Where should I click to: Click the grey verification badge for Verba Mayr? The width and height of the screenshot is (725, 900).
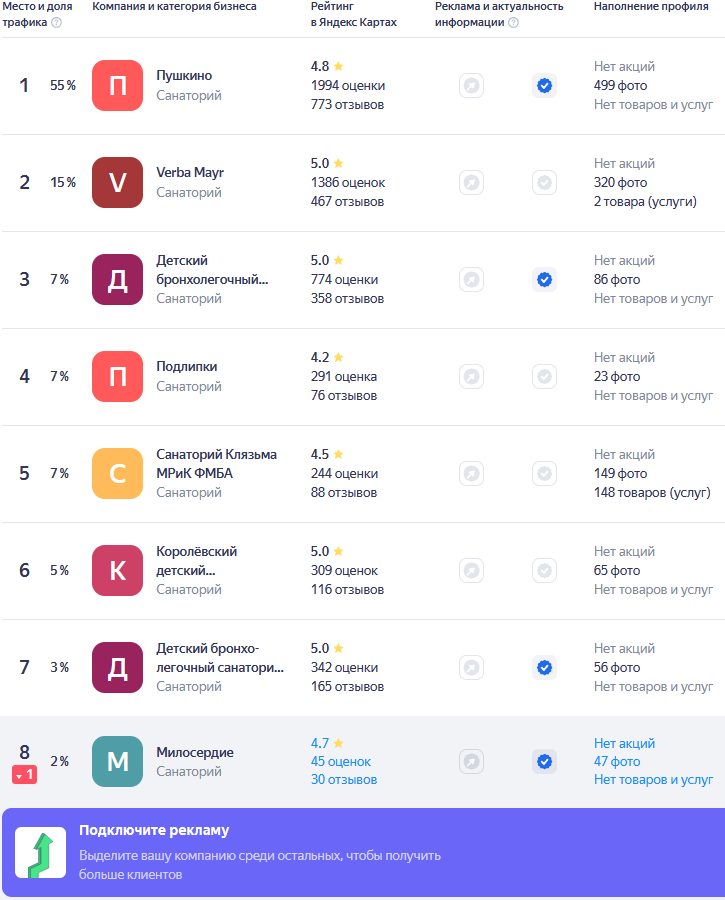(544, 183)
